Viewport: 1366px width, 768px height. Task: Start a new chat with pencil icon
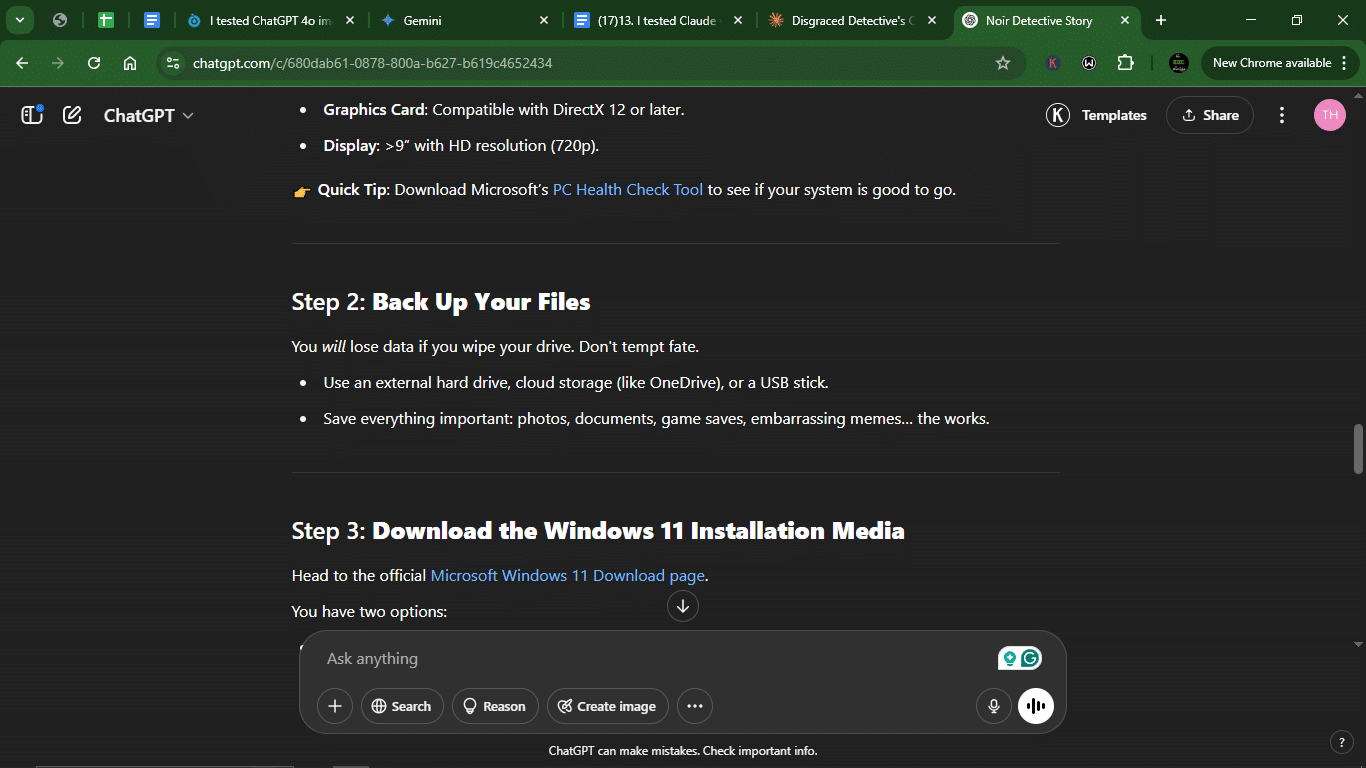[x=72, y=115]
